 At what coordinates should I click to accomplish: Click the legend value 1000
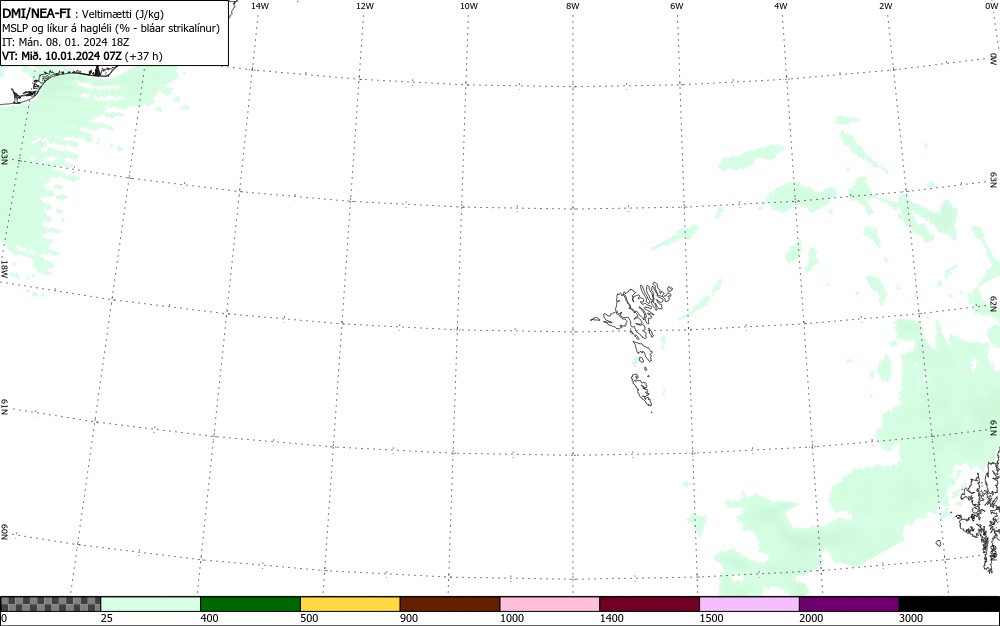coord(511,618)
